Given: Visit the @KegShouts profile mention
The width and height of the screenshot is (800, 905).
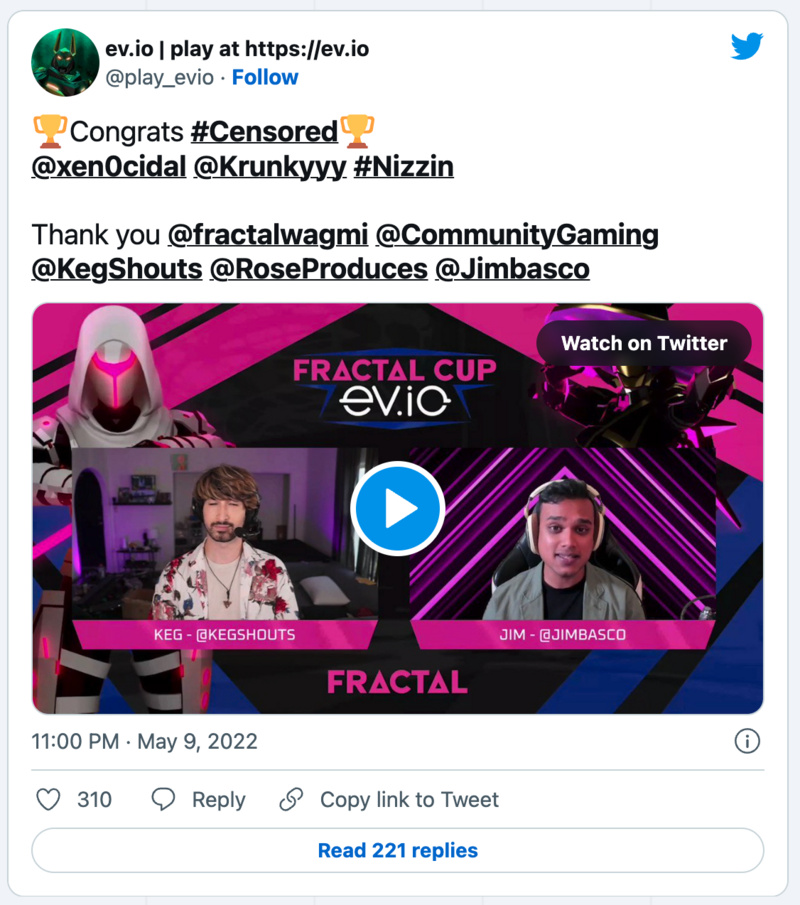Looking at the screenshot, I should [x=117, y=269].
